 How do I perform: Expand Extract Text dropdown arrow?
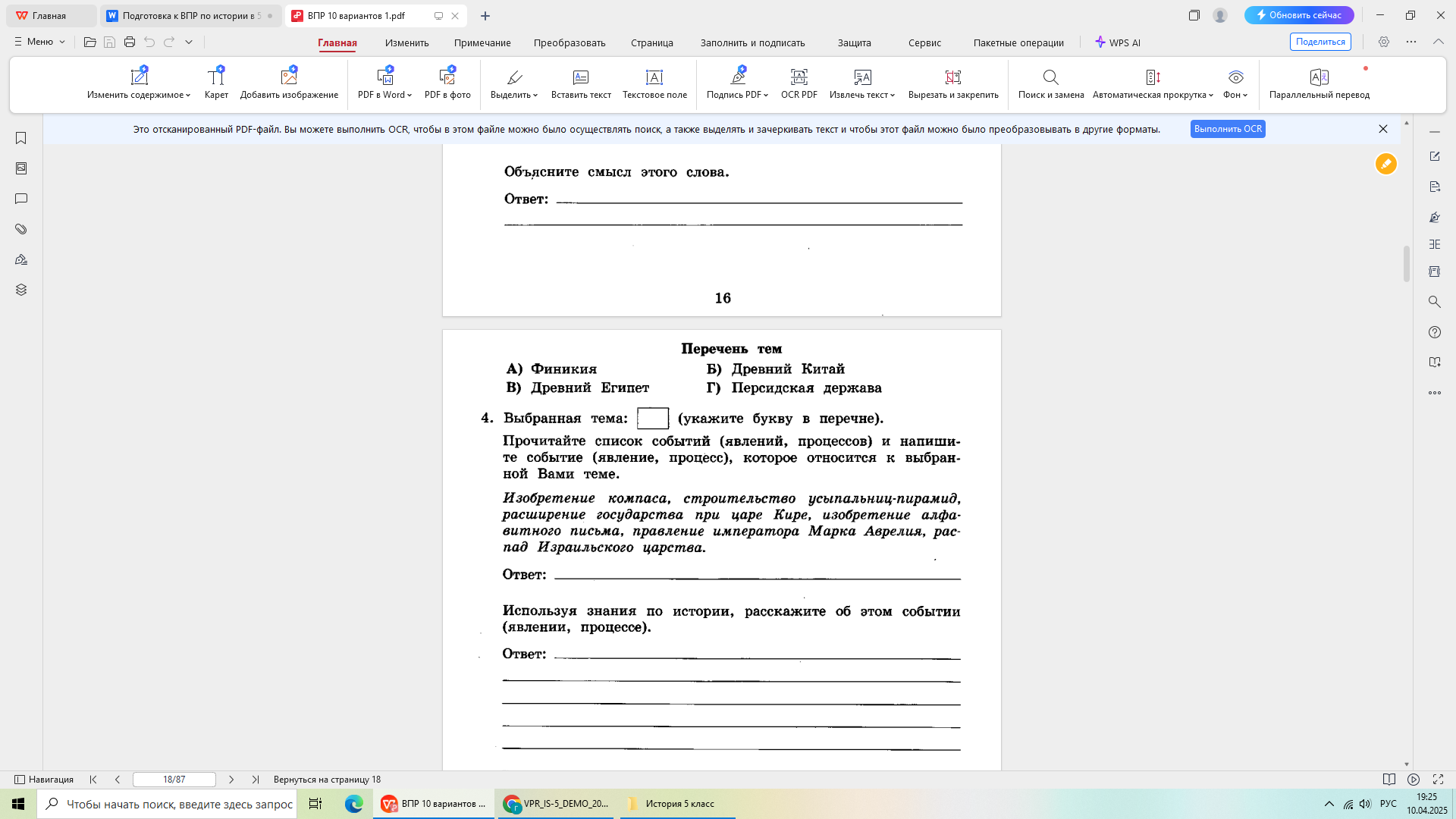coord(893,96)
